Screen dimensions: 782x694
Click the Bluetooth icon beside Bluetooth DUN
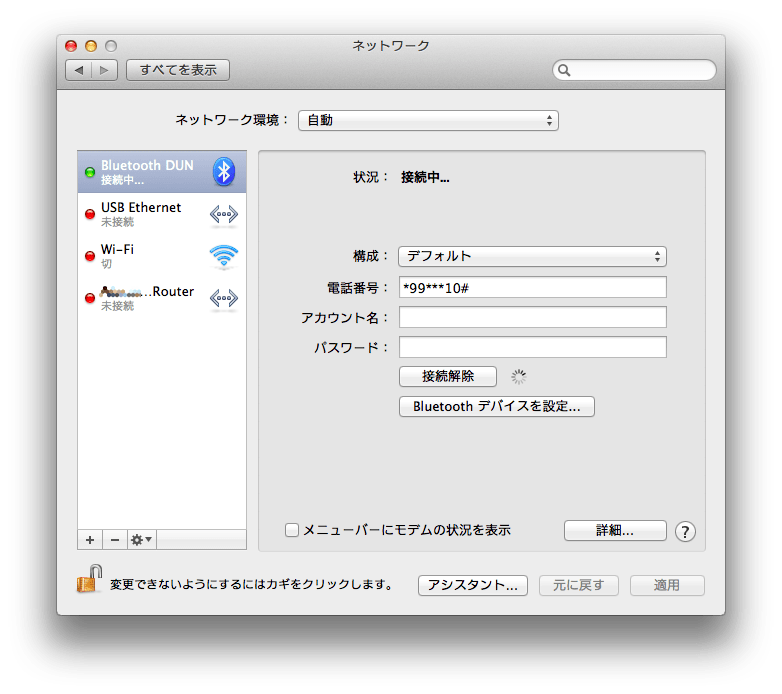pyautogui.click(x=223, y=172)
